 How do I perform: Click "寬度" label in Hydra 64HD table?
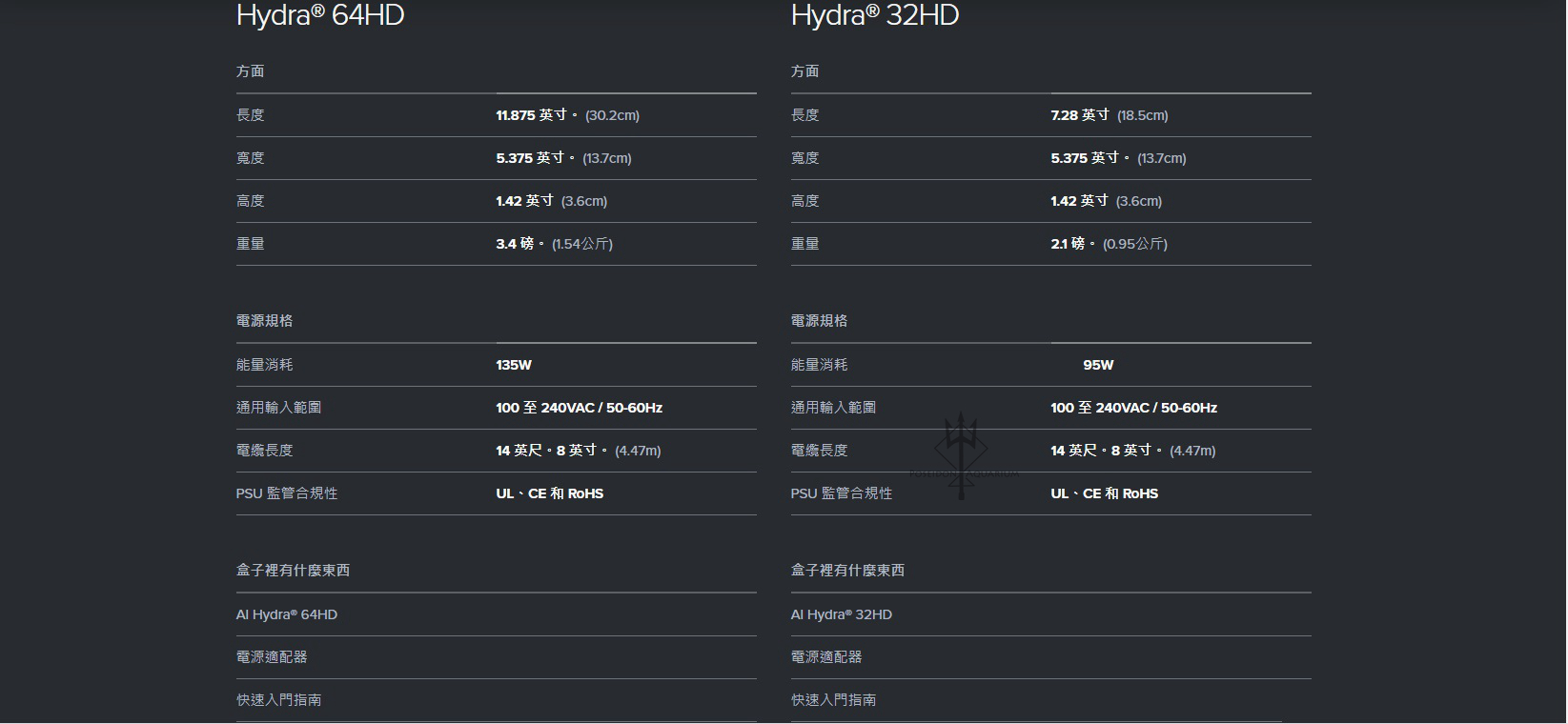251,158
